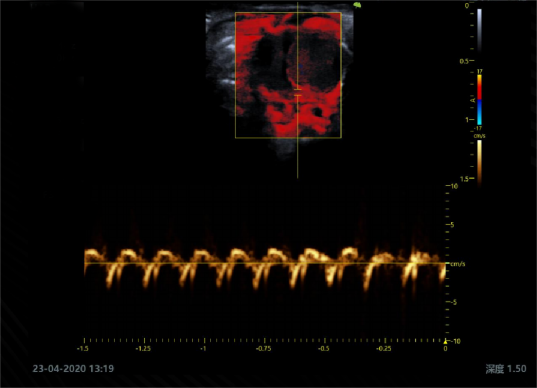537x388 pixels.
Task: Click the yellow Doppler cursor line below color box
Action: 298,158
